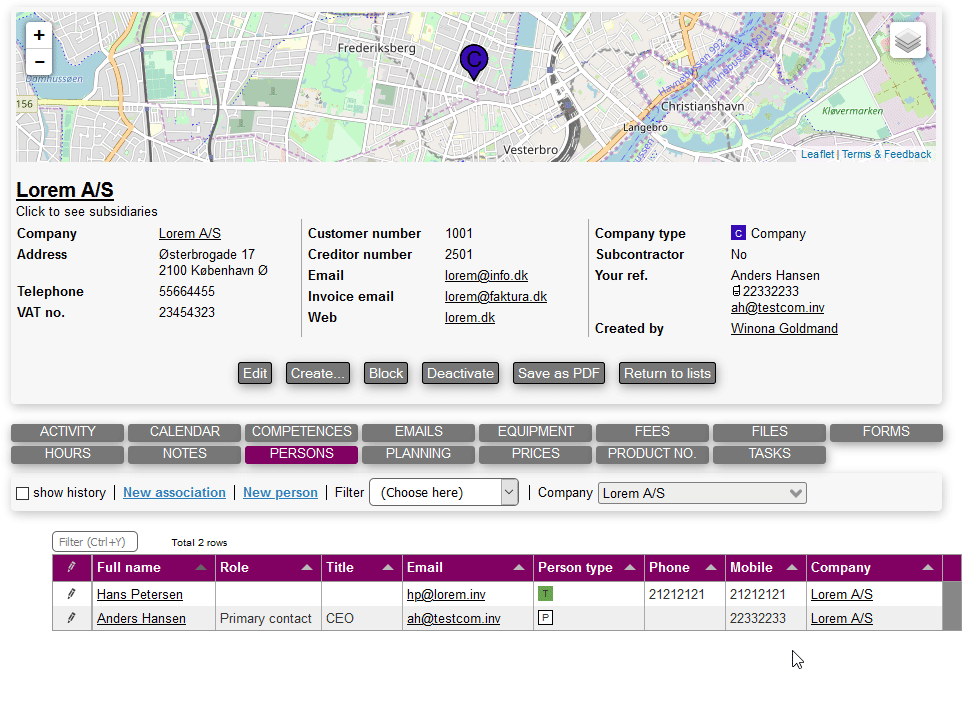Click the New association link

click(174, 493)
